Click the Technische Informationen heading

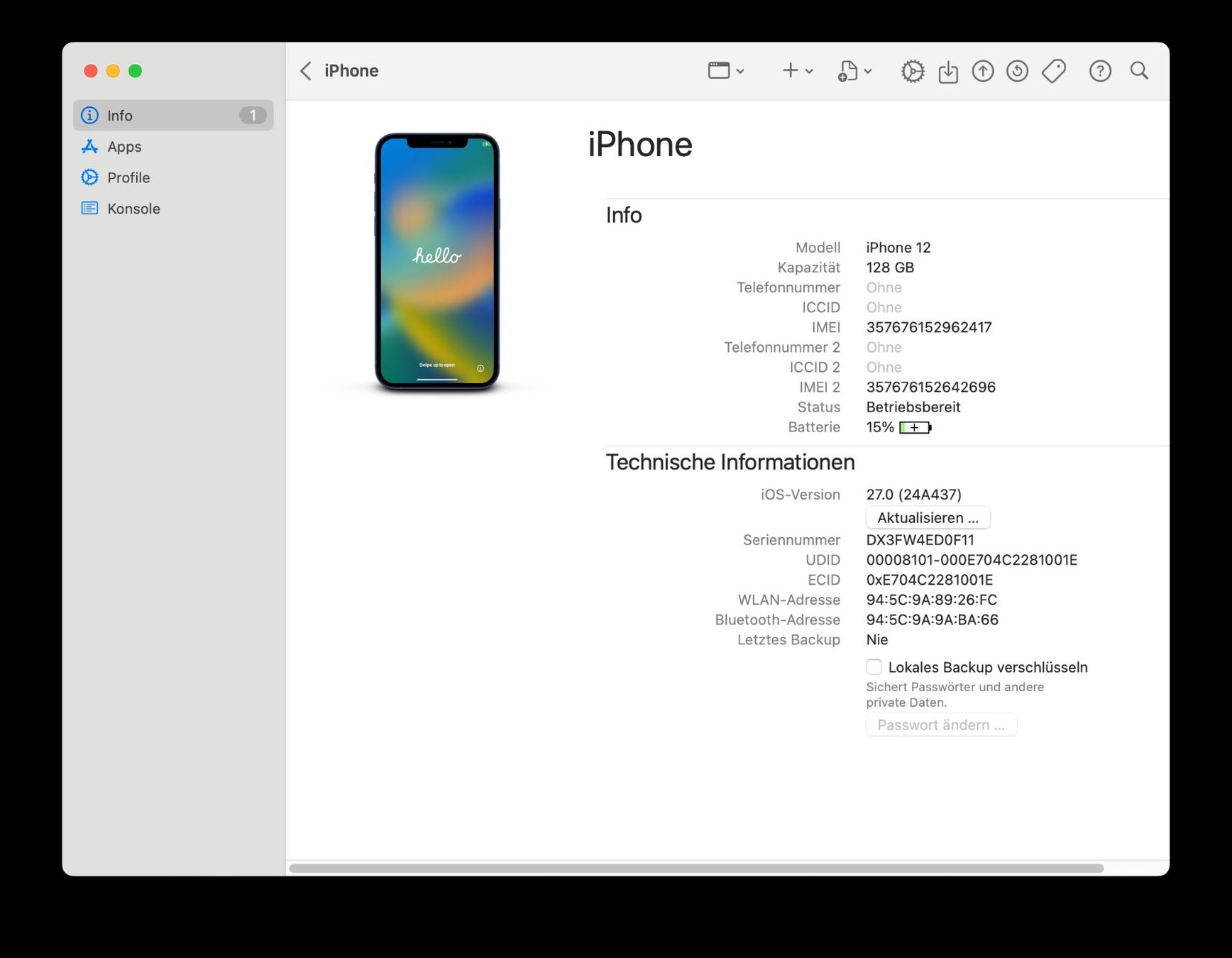coord(730,462)
